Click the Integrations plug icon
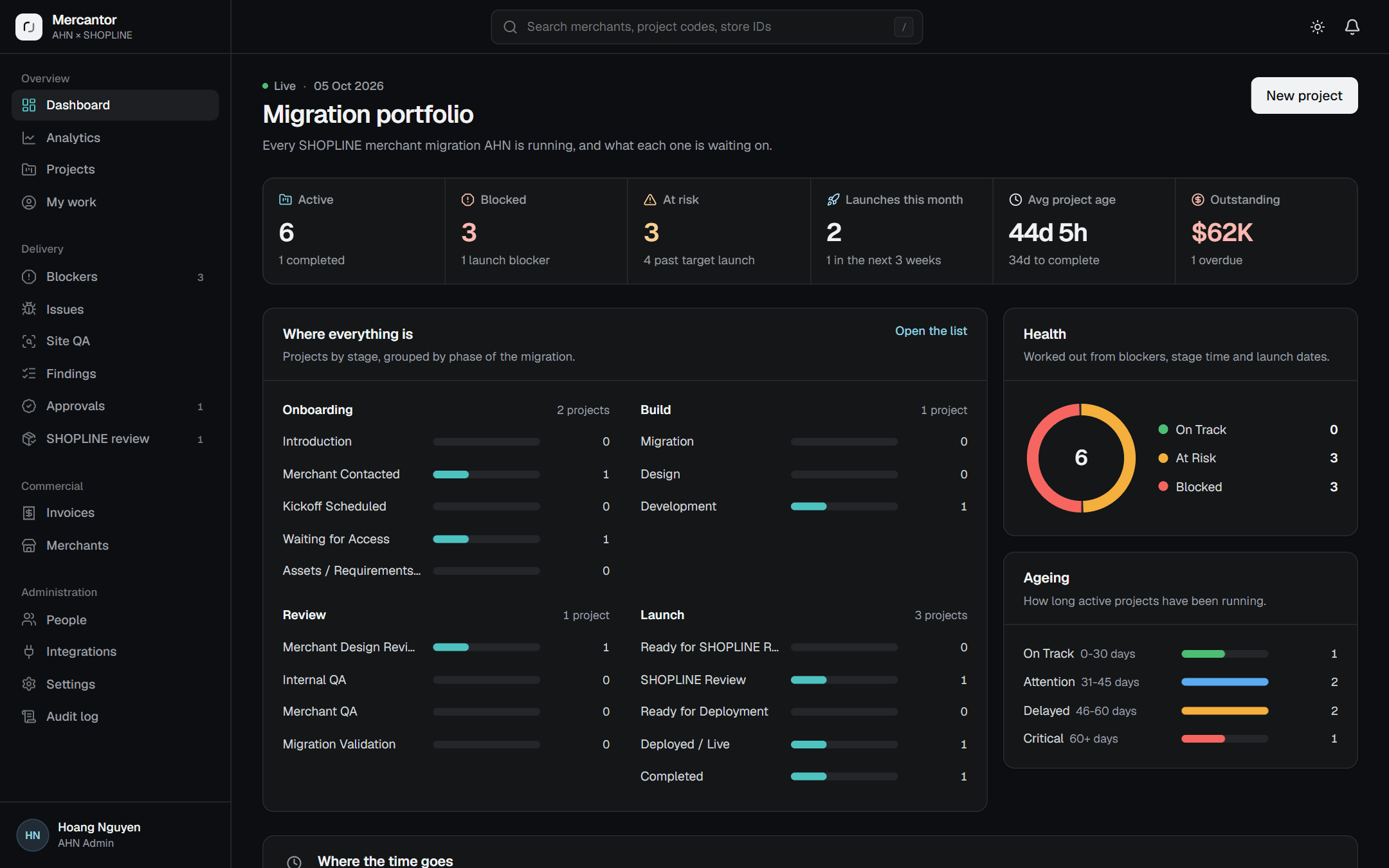Viewport: 1389px width, 868px height. tap(29, 651)
